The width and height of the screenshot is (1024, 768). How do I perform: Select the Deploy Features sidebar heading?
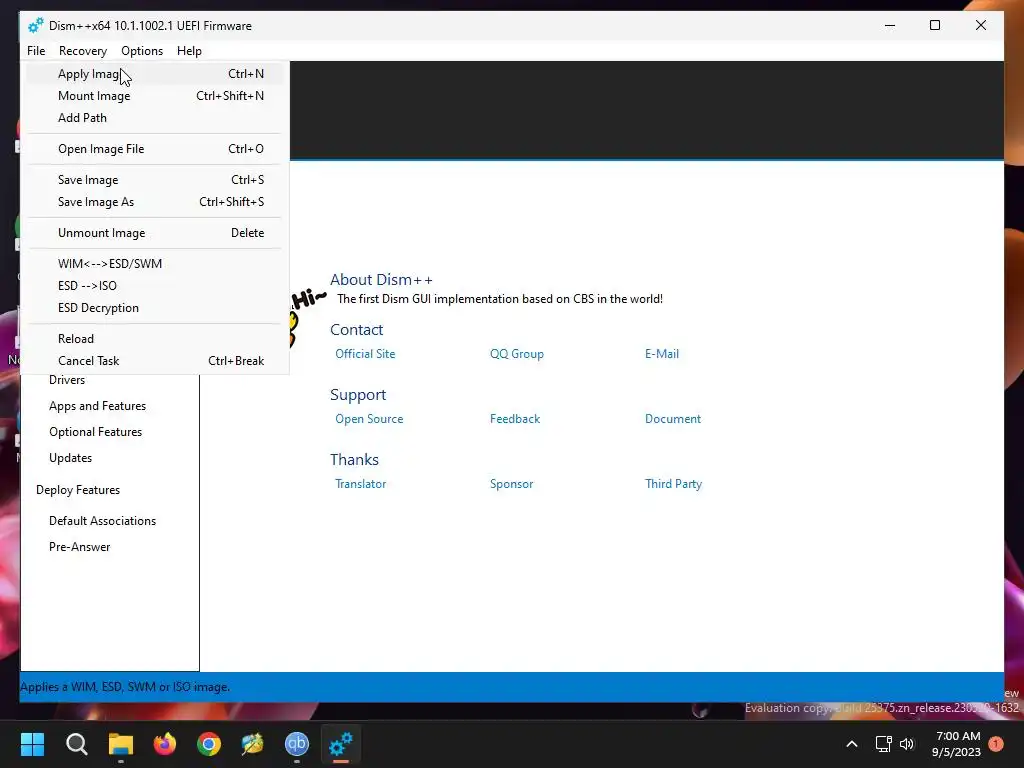click(78, 490)
